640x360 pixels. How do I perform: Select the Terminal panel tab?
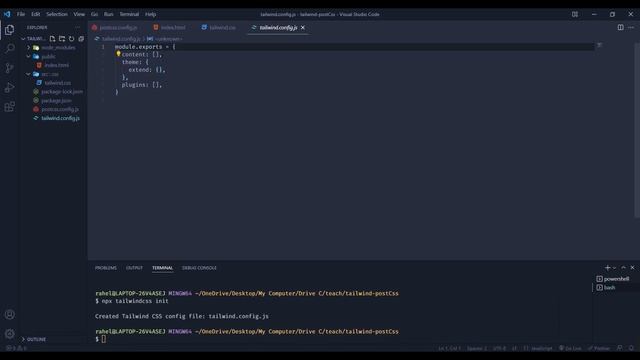click(162, 268)
